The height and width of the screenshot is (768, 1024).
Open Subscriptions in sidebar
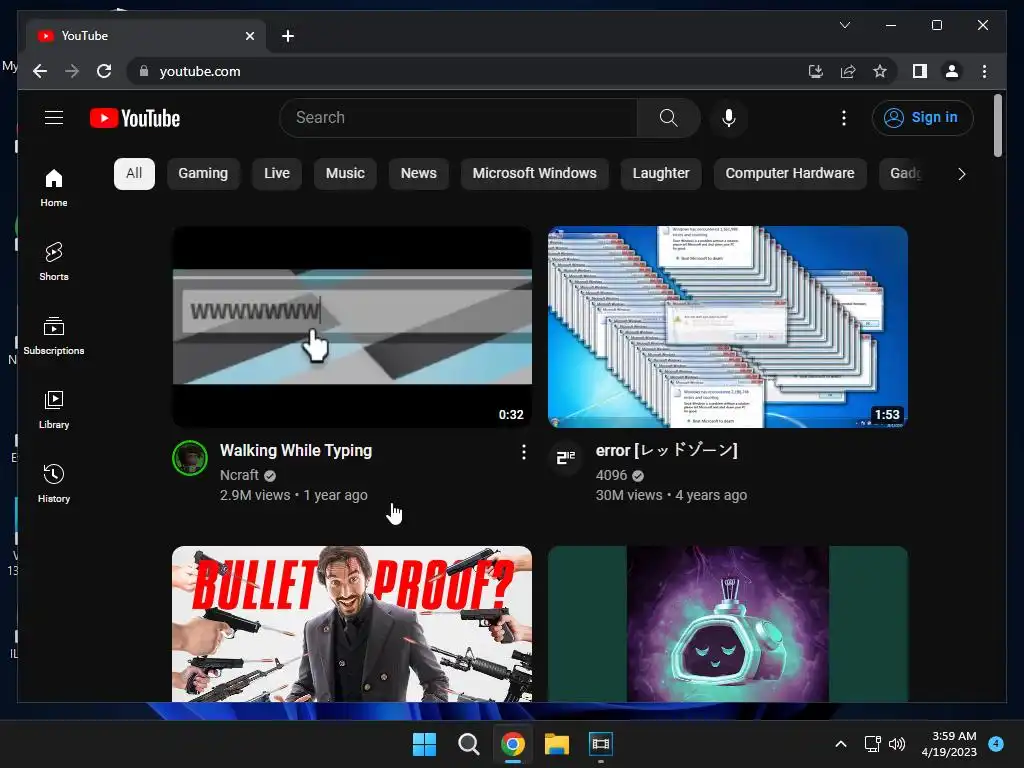[54, 336]
